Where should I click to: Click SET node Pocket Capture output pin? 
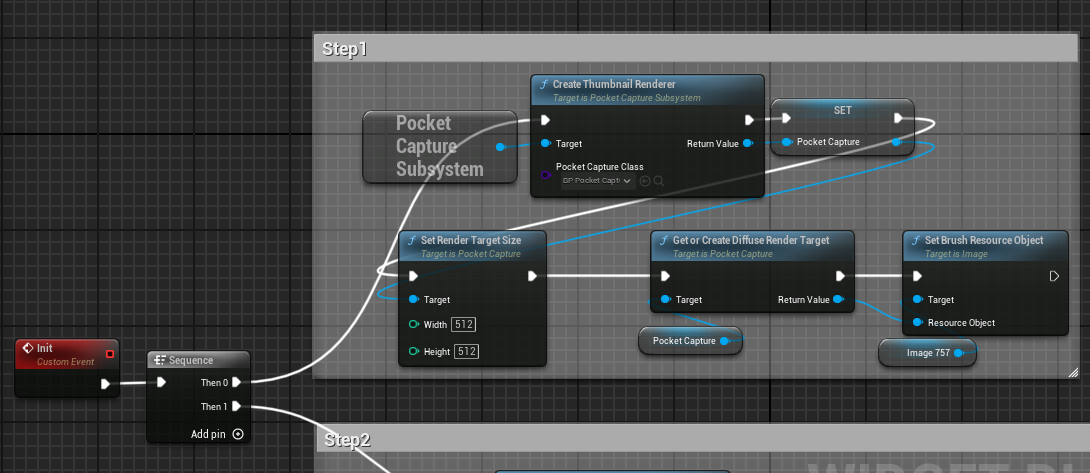[897, 142]
